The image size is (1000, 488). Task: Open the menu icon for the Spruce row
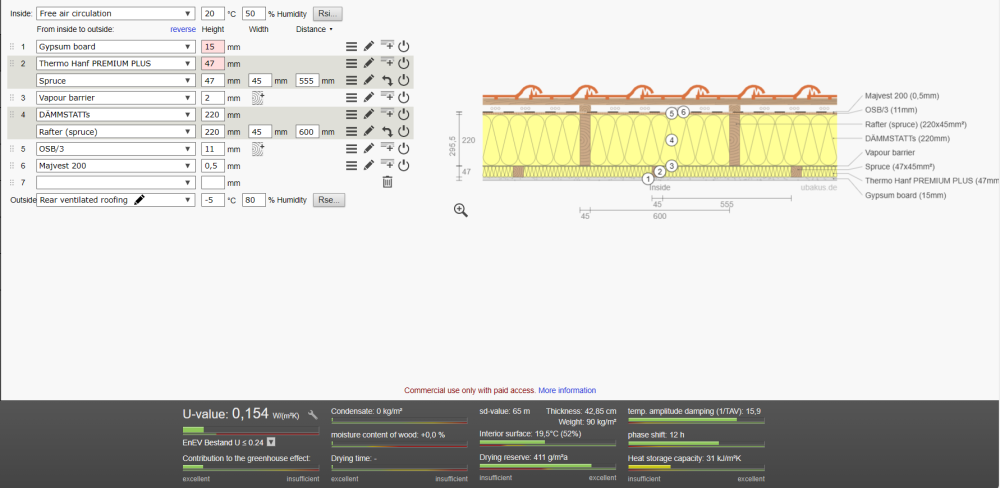click(x=351, y=80)
